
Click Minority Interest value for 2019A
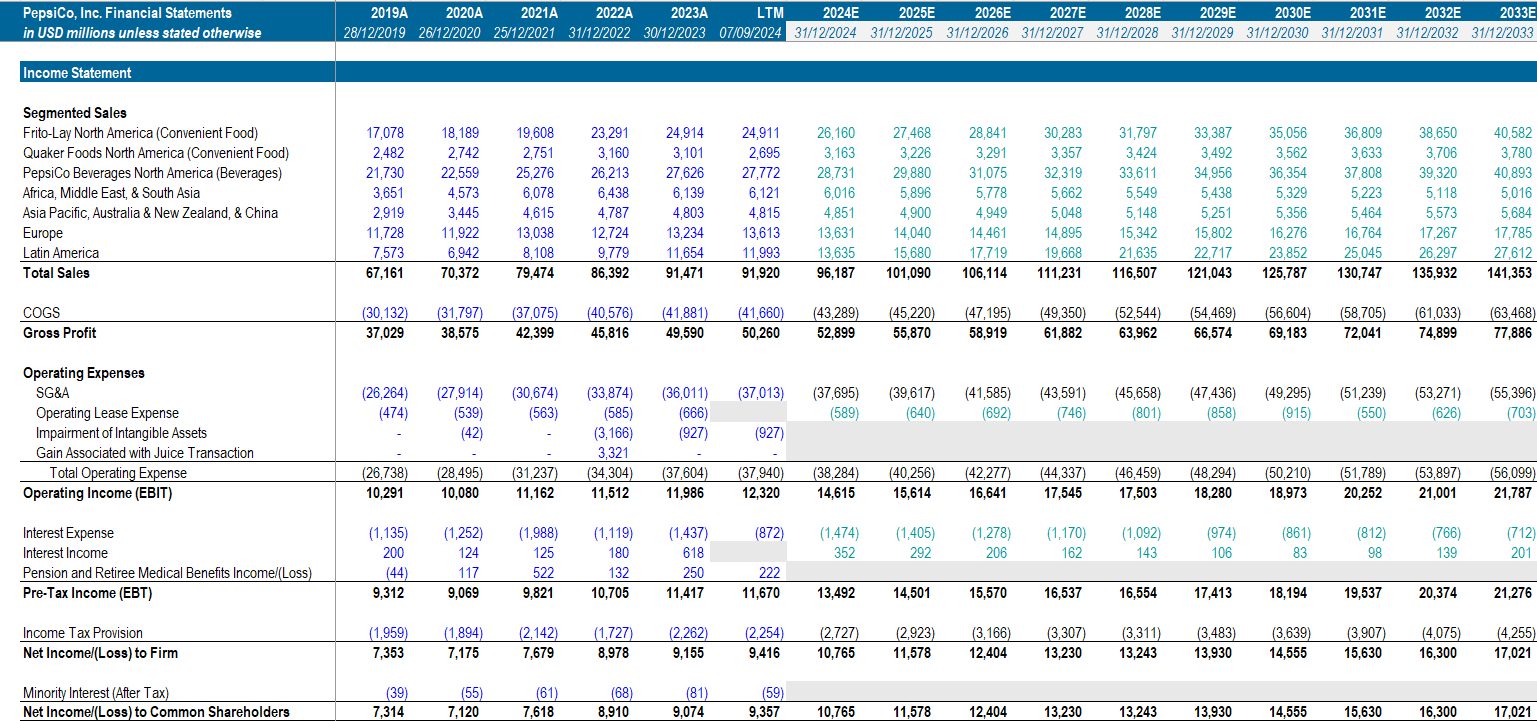pos(394,693)
